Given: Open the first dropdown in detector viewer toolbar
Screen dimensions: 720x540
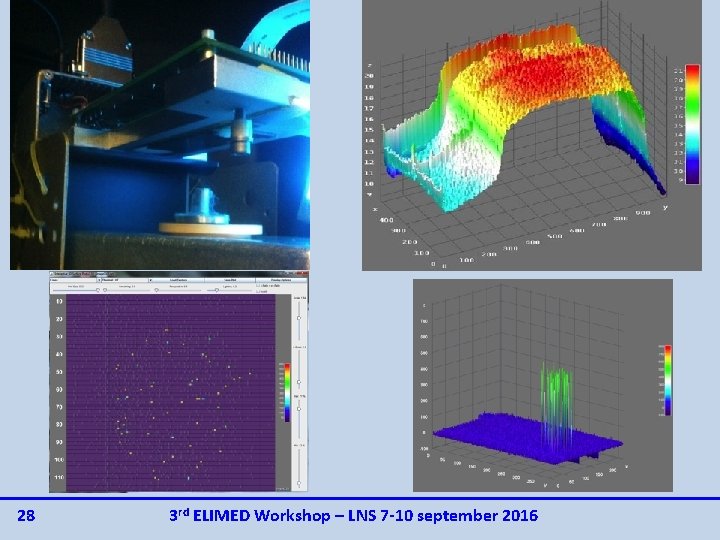Looking at the screenshot, I should click(x=75, y=280).
